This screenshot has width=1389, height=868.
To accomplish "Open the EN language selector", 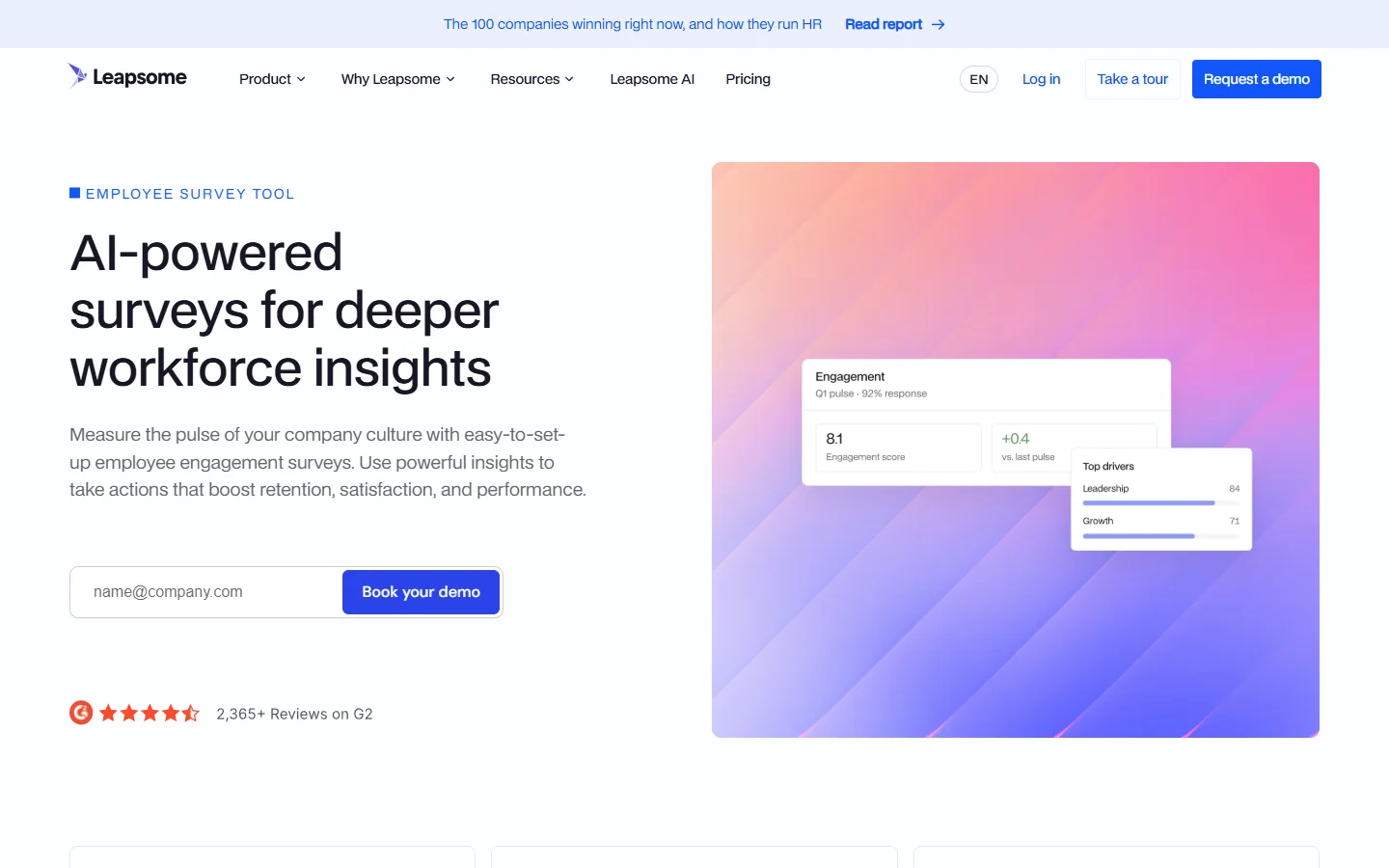I will pyautogui.click(x=979, y=79).
